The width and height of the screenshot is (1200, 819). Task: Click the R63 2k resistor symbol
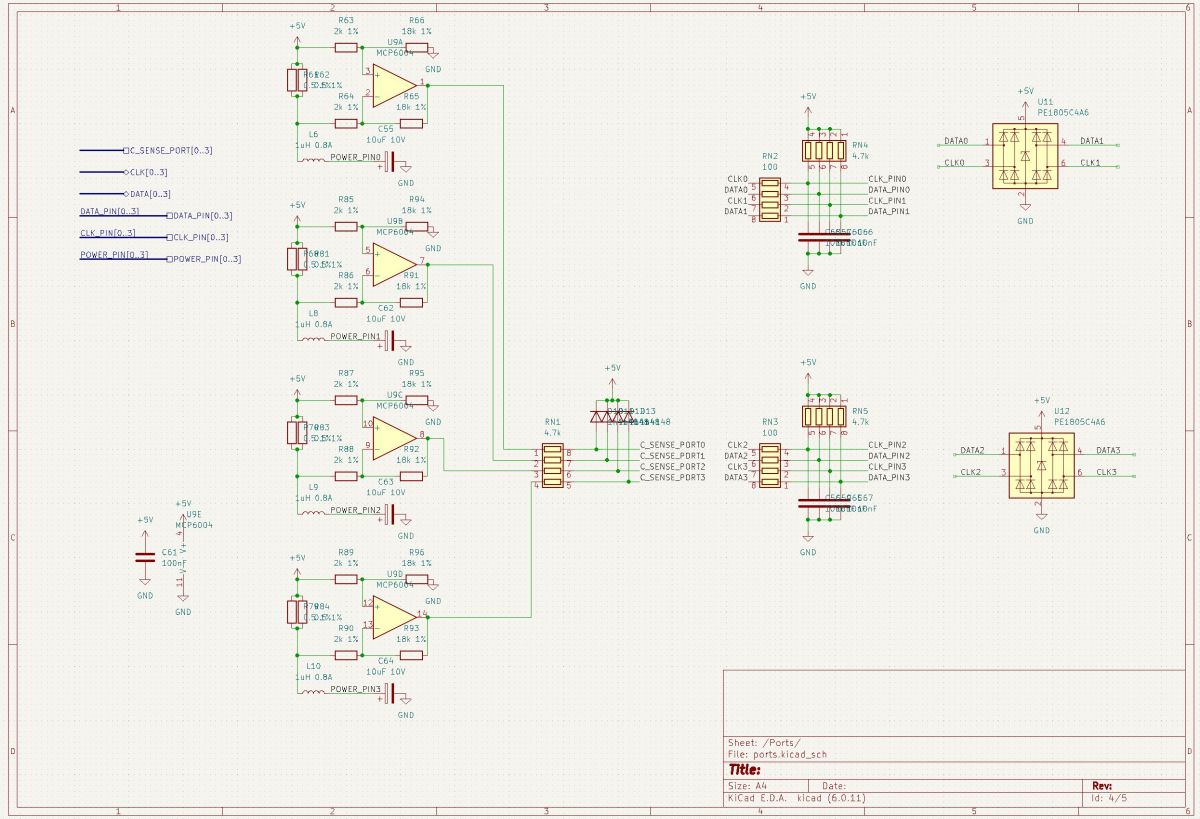coord(346,47)
